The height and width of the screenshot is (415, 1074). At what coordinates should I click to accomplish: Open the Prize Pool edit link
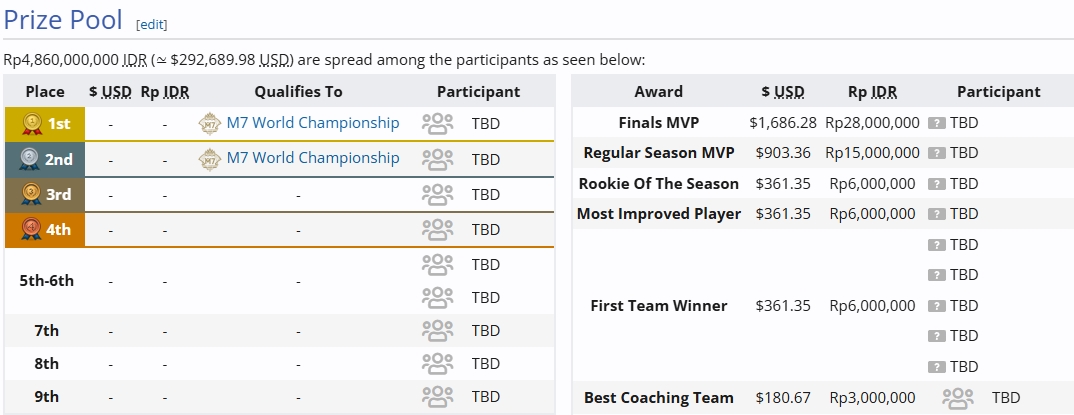click(x=152, y=24)
